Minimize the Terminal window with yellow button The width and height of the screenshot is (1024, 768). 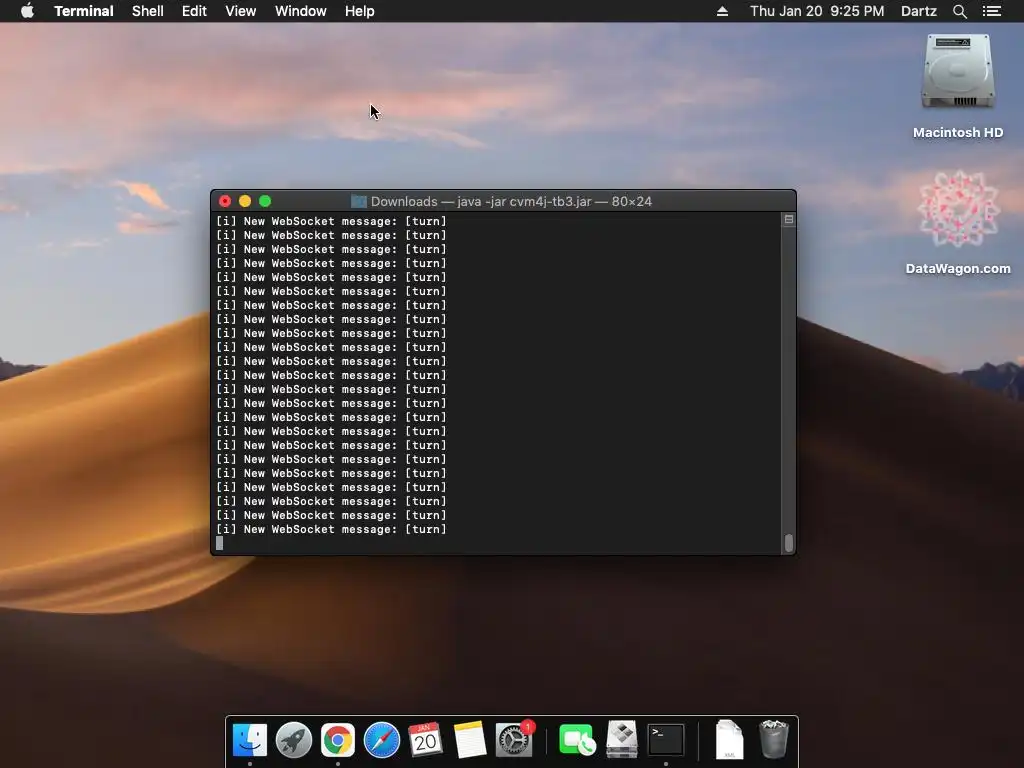(245, 201)
